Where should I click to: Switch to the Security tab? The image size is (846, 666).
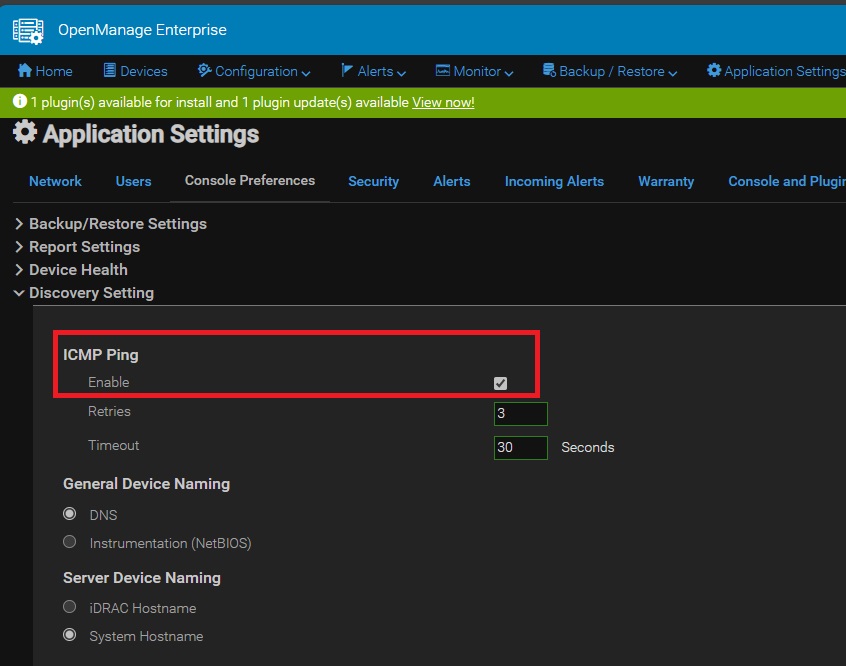click(x=373, y=181)
